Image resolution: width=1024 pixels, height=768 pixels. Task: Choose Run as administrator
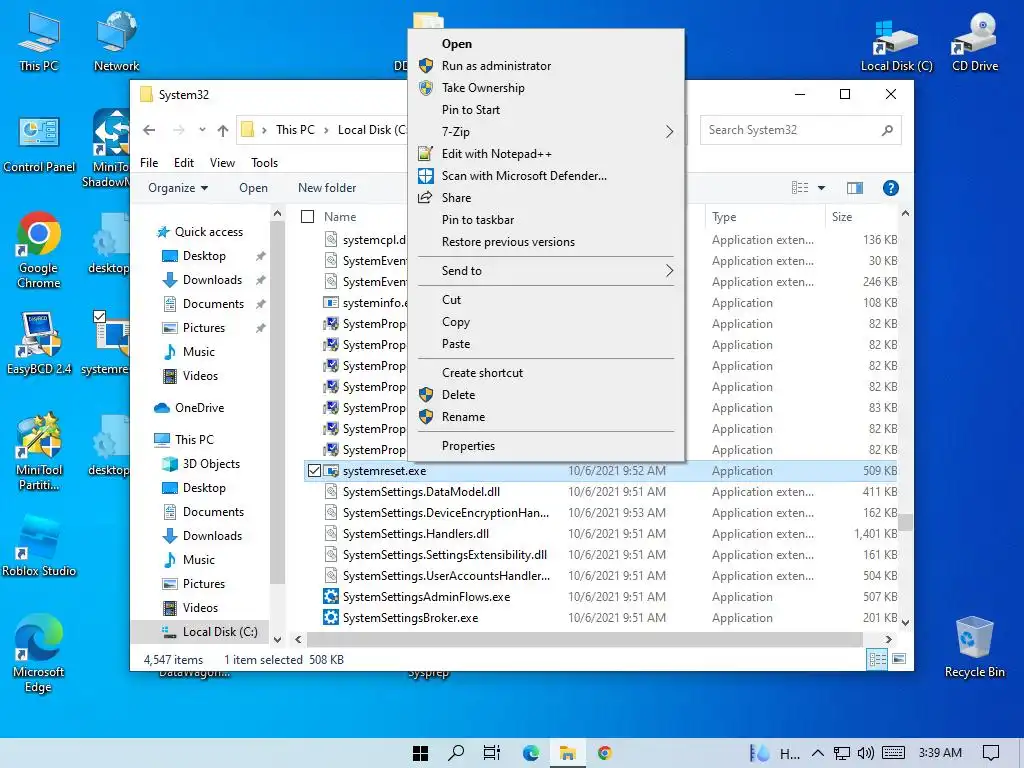[x=496, y=65]
